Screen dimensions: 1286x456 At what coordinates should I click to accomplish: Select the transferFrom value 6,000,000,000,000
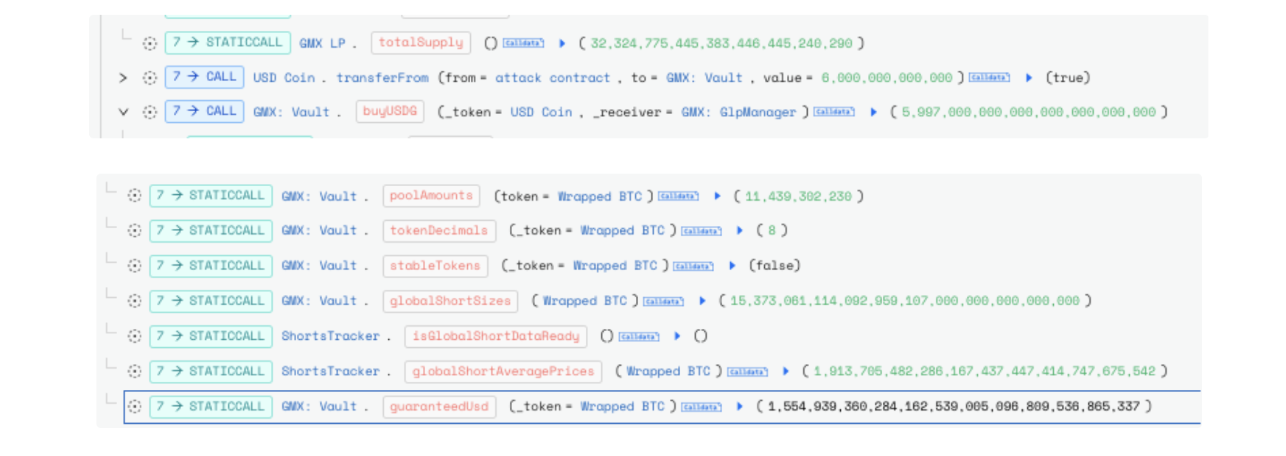[887, 77]
